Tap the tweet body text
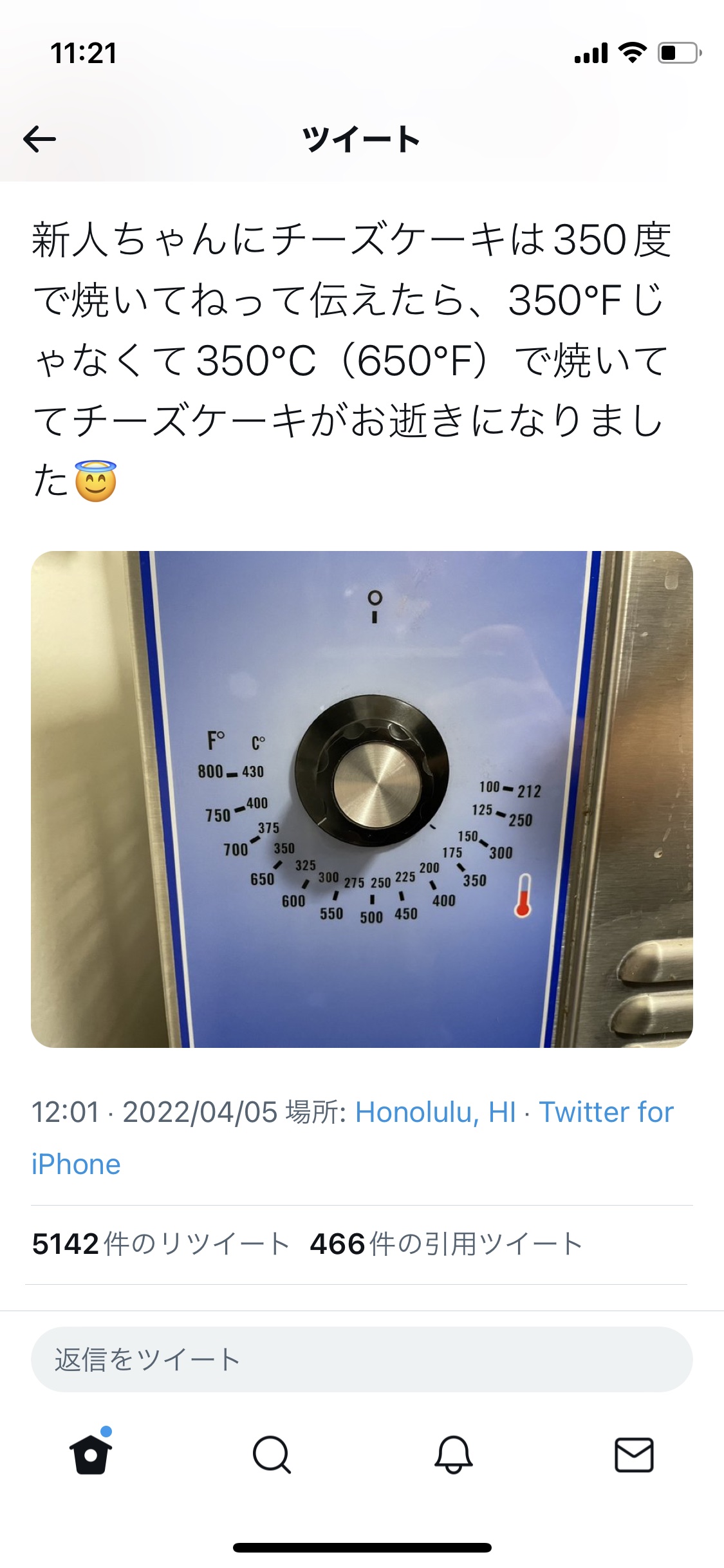The width and height of the screenshot is (724, 1568). [353, 360]
